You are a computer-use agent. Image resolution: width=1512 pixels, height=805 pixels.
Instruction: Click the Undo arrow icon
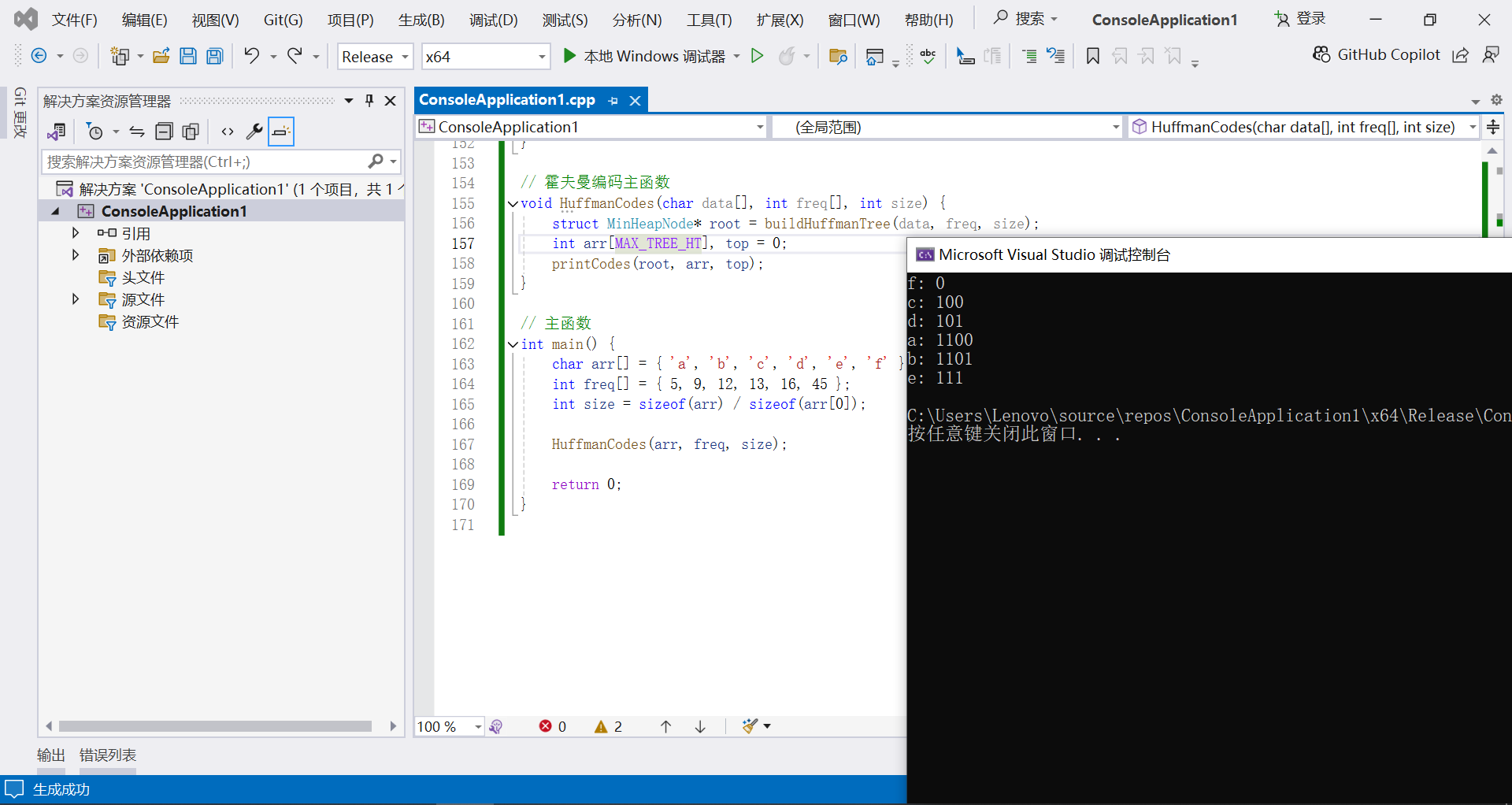coord(251,56)
